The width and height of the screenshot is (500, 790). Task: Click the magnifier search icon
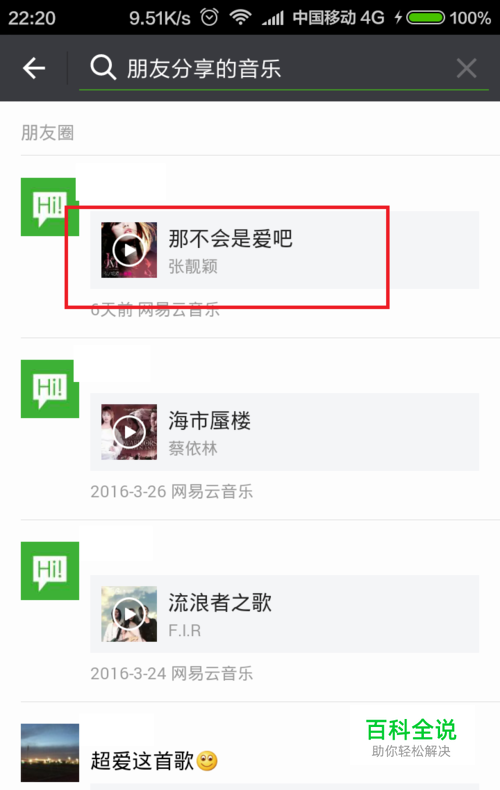(103, 68)
